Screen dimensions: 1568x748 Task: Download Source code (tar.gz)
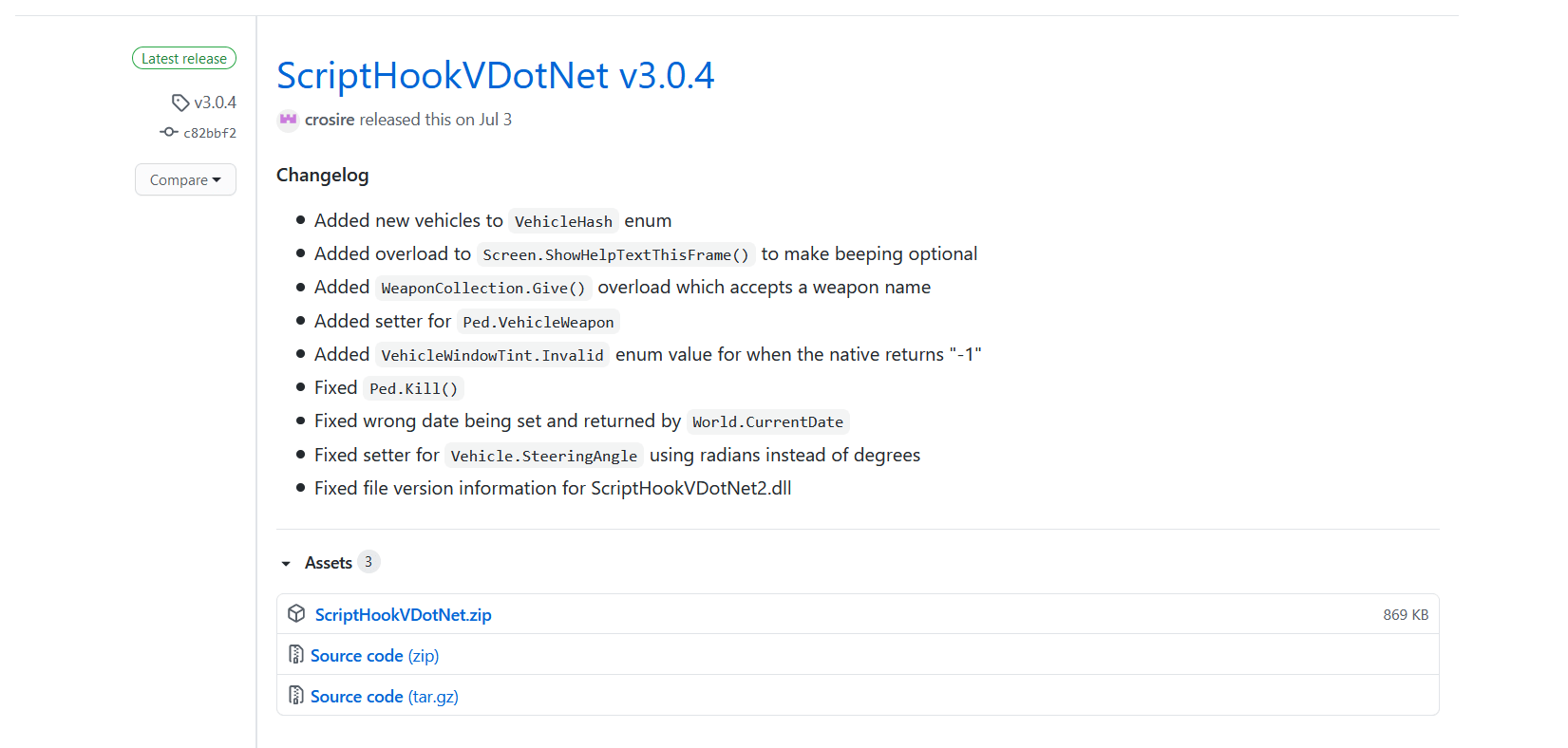[x=384, y=697]
